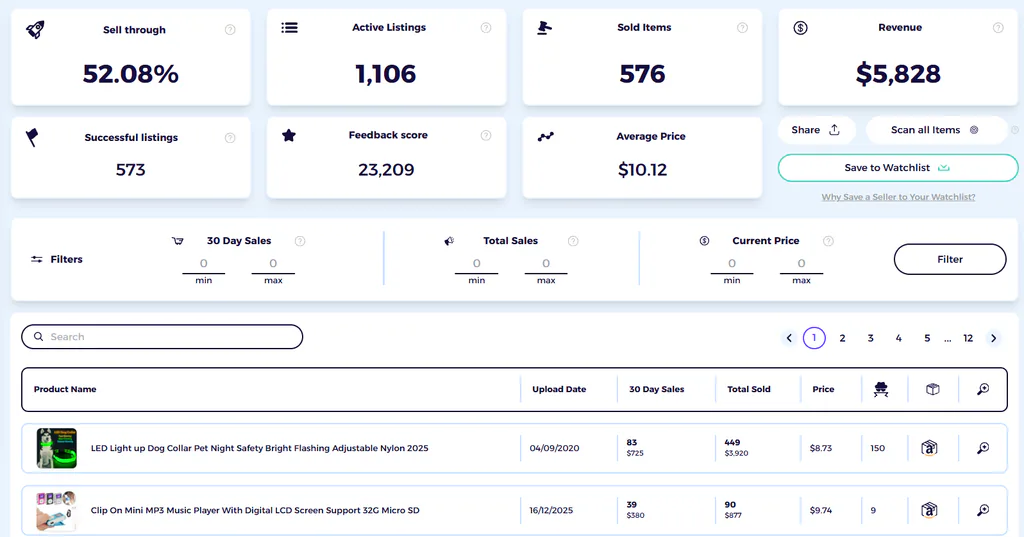Select page 2 in pagination
Viewport: 1024px width, 537px height.
point(842,338)
